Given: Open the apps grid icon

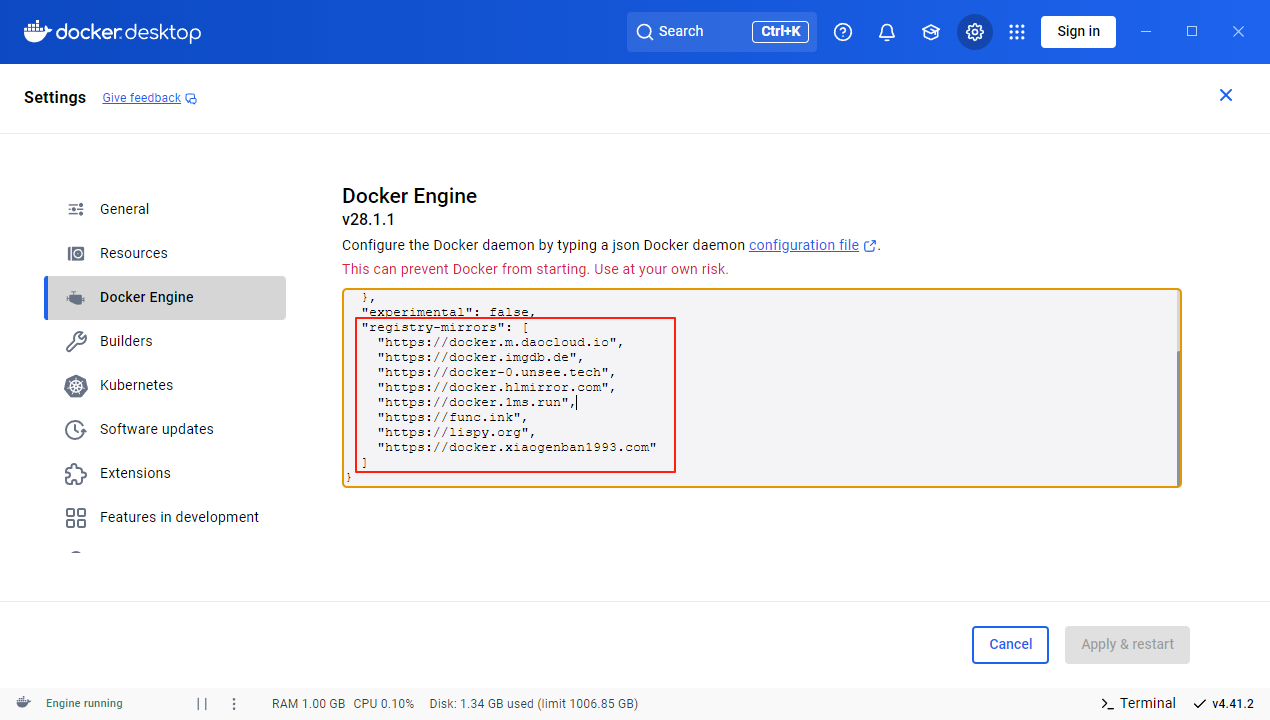Looking at the screenshot, I should click(x=1017, y=32).
